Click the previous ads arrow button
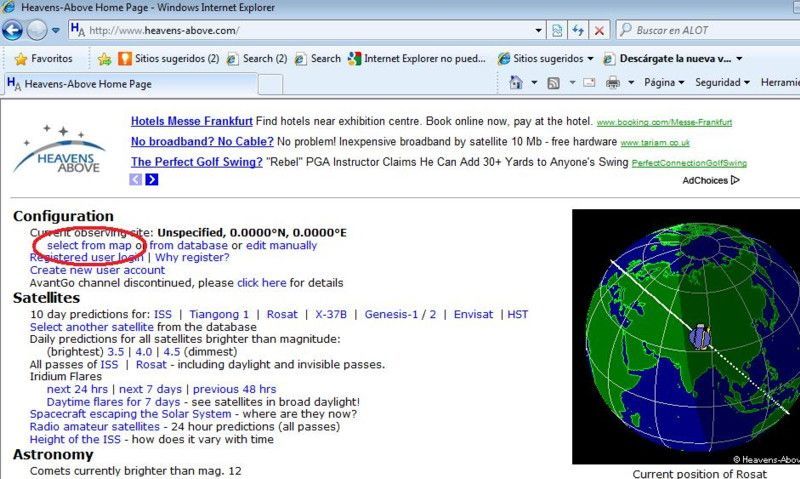 coord(136,180)
